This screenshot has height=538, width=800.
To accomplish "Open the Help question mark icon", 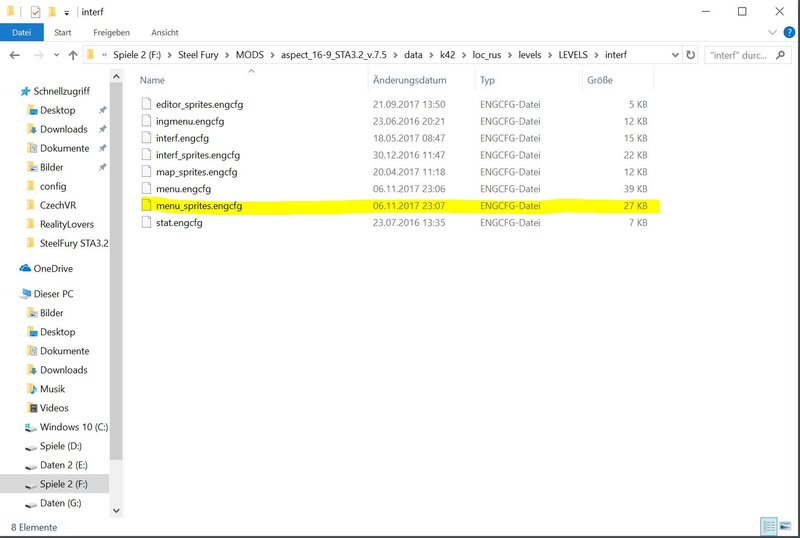I will [789, 32].
